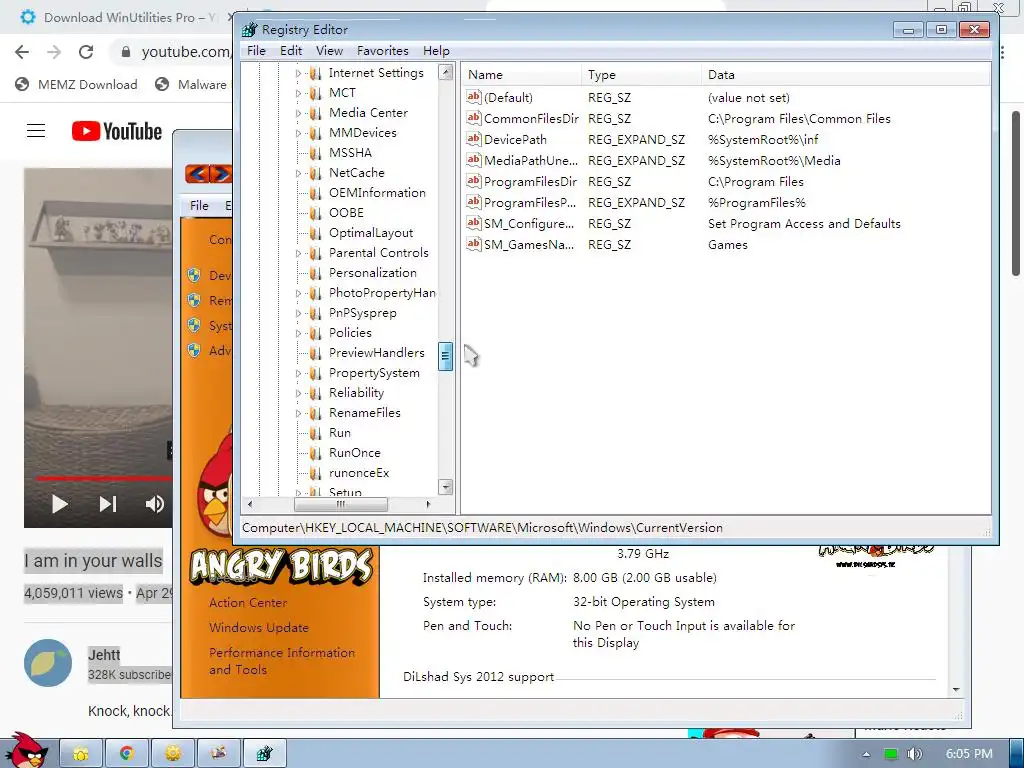Screen dimensions: 1024x768
Task: Open Performance Information and Tools link
Action: (281, 661)
